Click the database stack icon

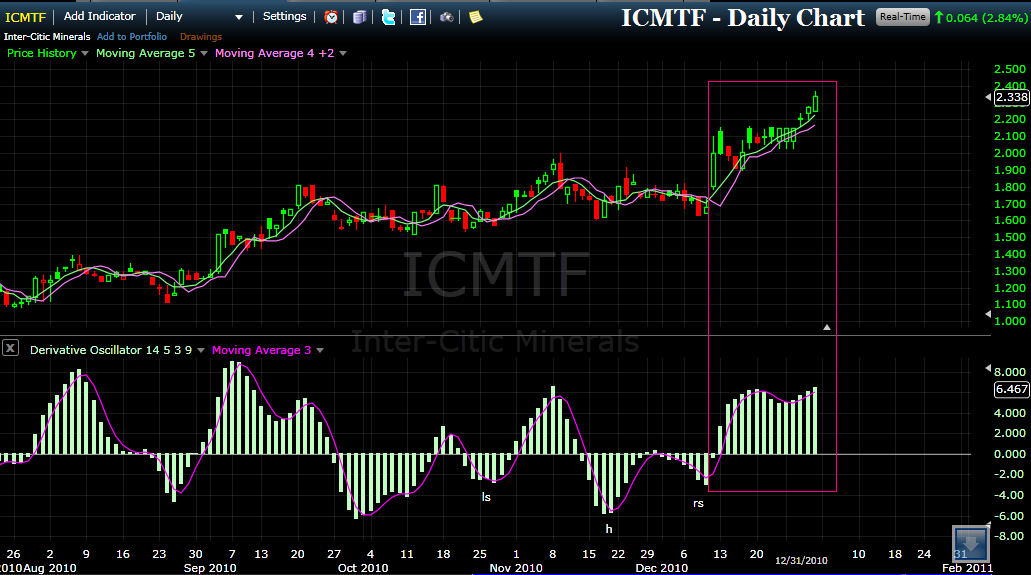[359, 17]
